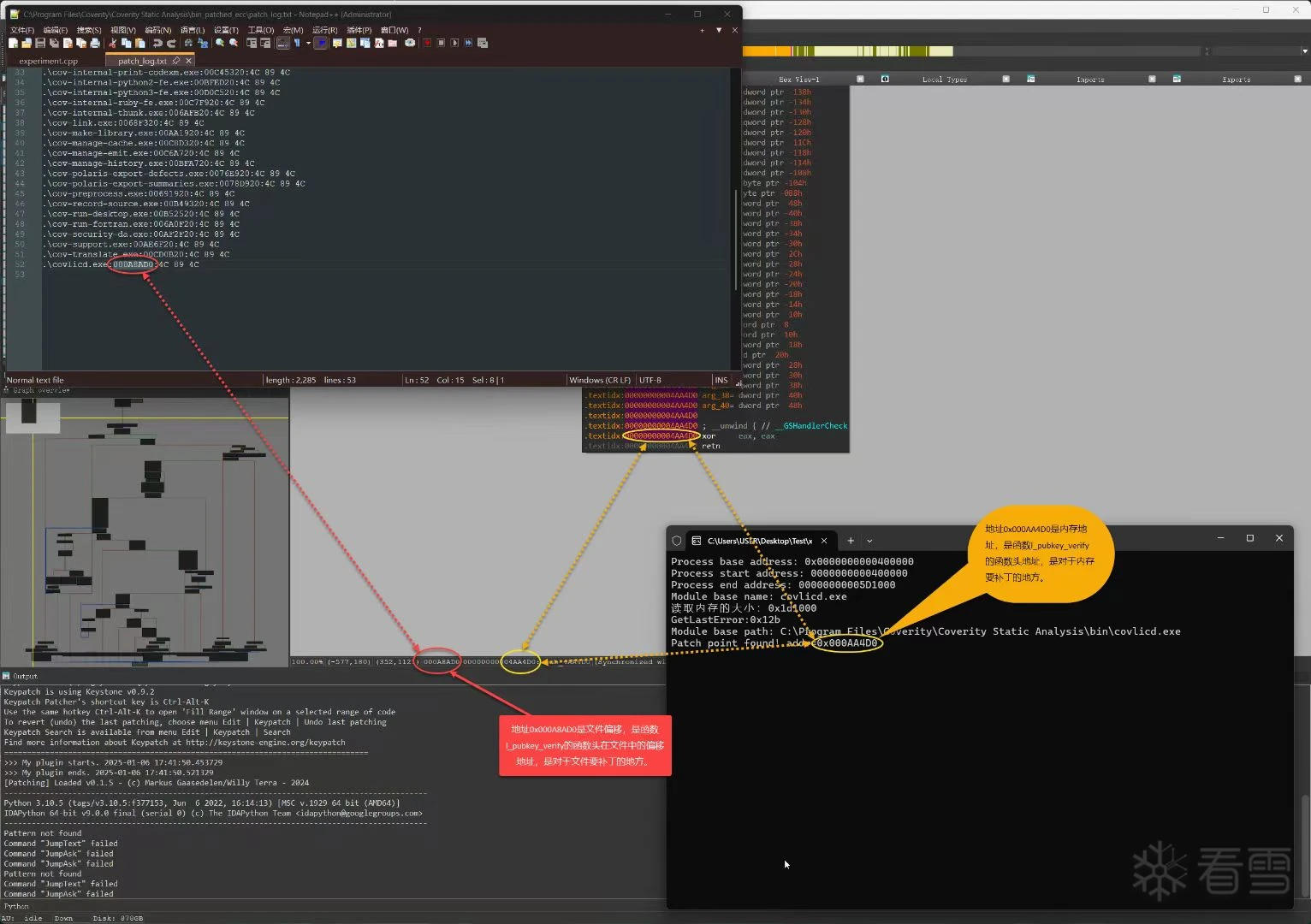
Task: Close the terminal tab C:\Users\USER\Desktop\Test
Action: pos(824,541)
